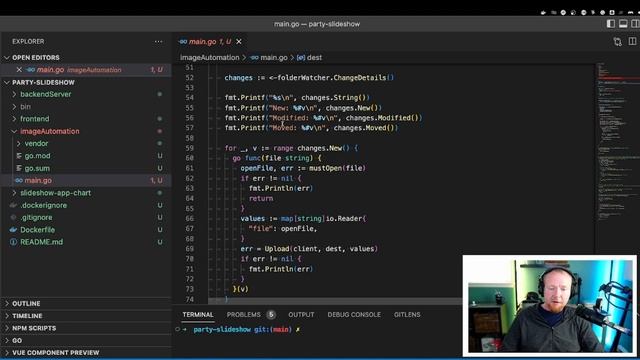Click the webcam video overlay

click(550, 306)
